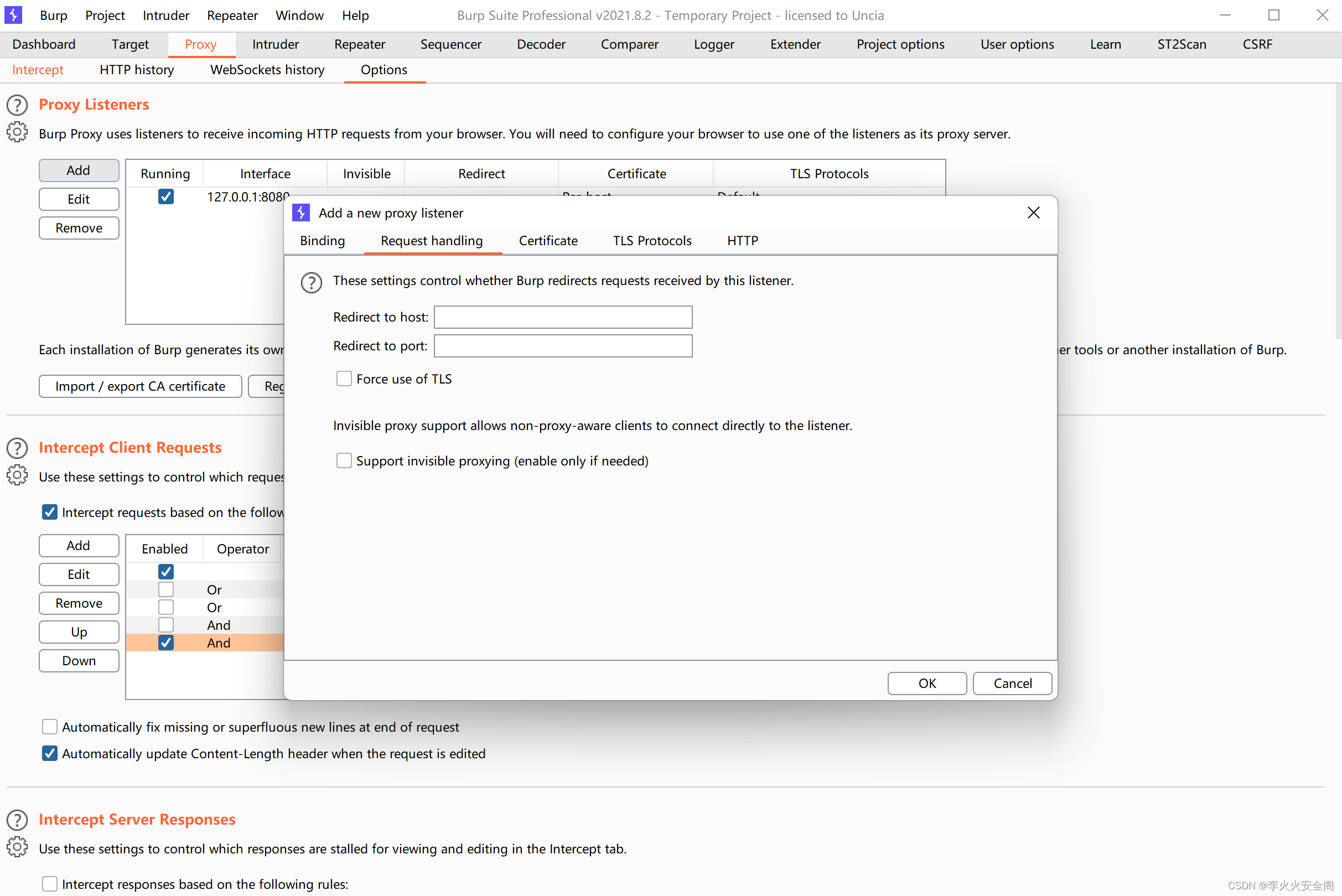Select the TLS Protocols tab in dialog
Viewport: 1342px width, 896px height.
[x=652, y=241]
